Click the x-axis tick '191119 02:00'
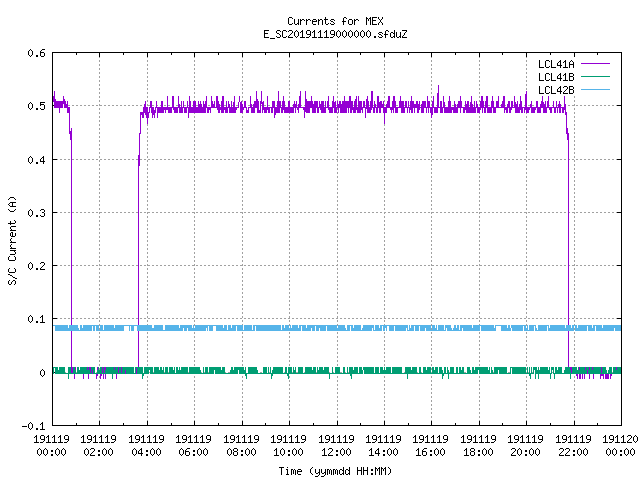Viewport: 640px width, 480px height. point(98,446)
